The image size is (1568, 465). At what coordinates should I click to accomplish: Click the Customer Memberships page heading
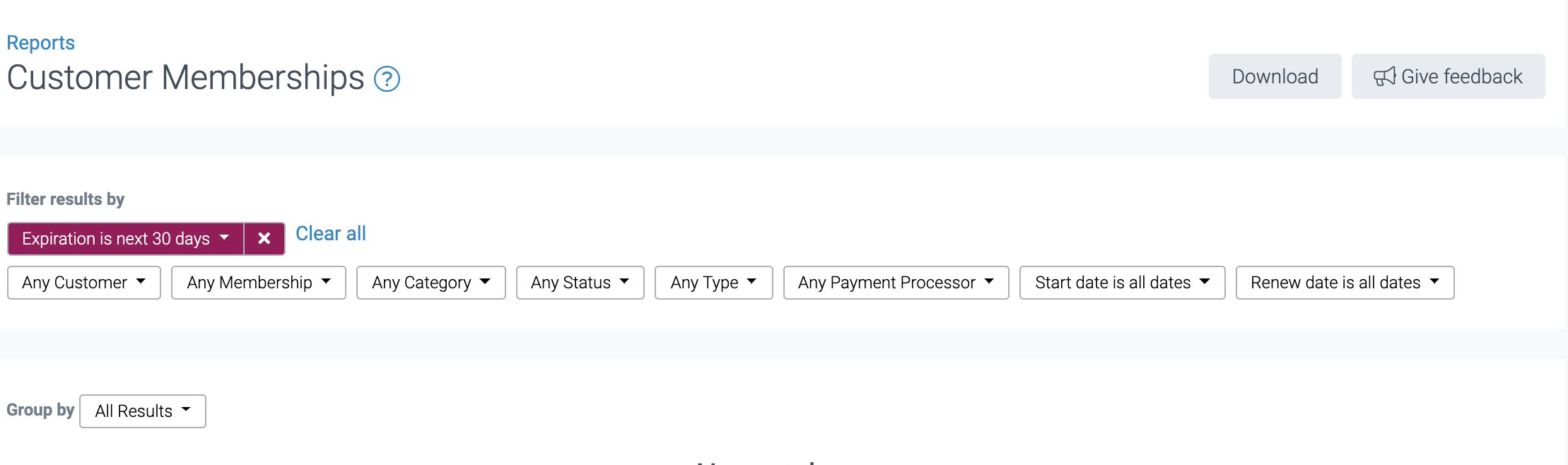185,78
